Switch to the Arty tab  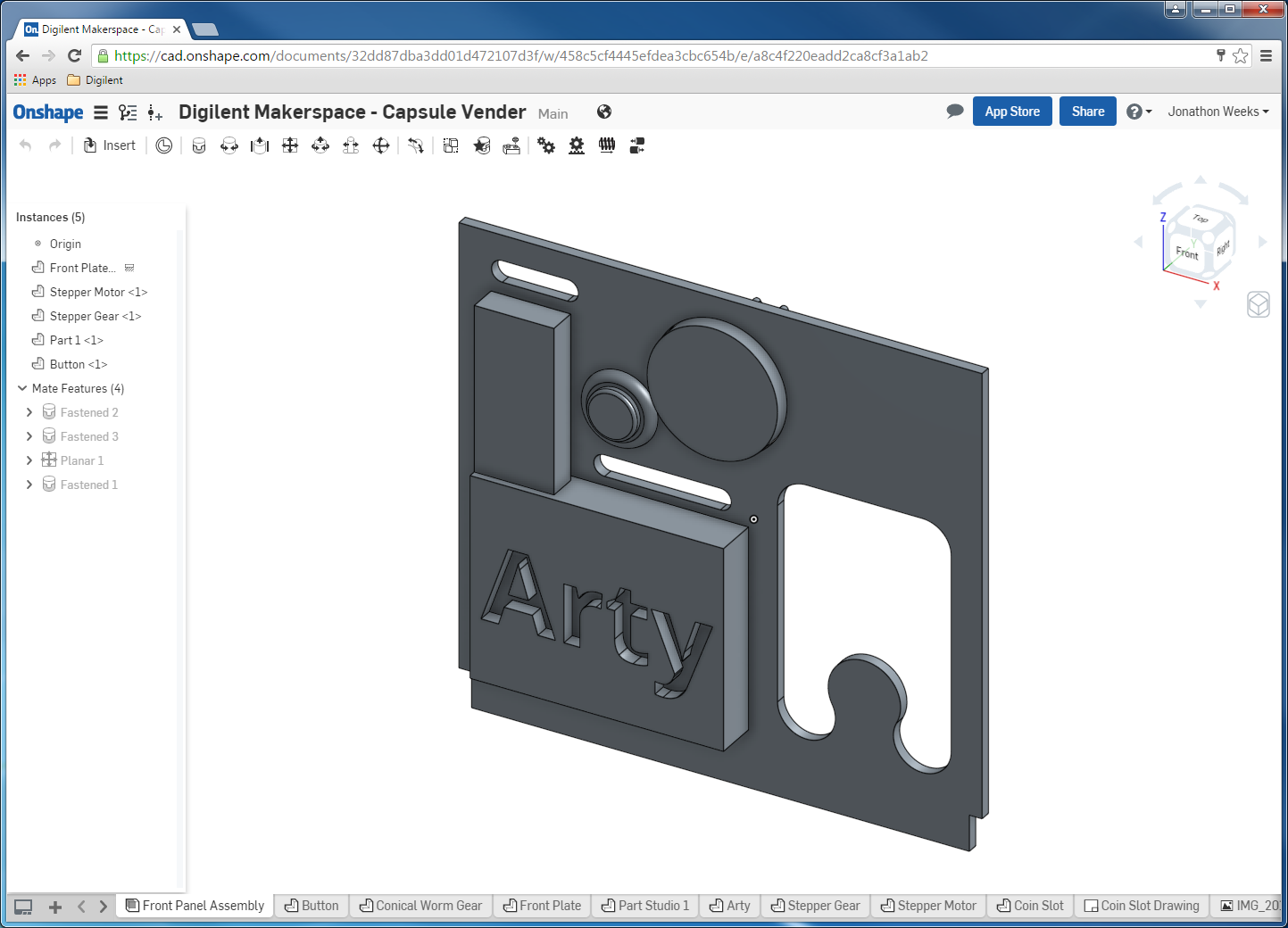point(730,906)
